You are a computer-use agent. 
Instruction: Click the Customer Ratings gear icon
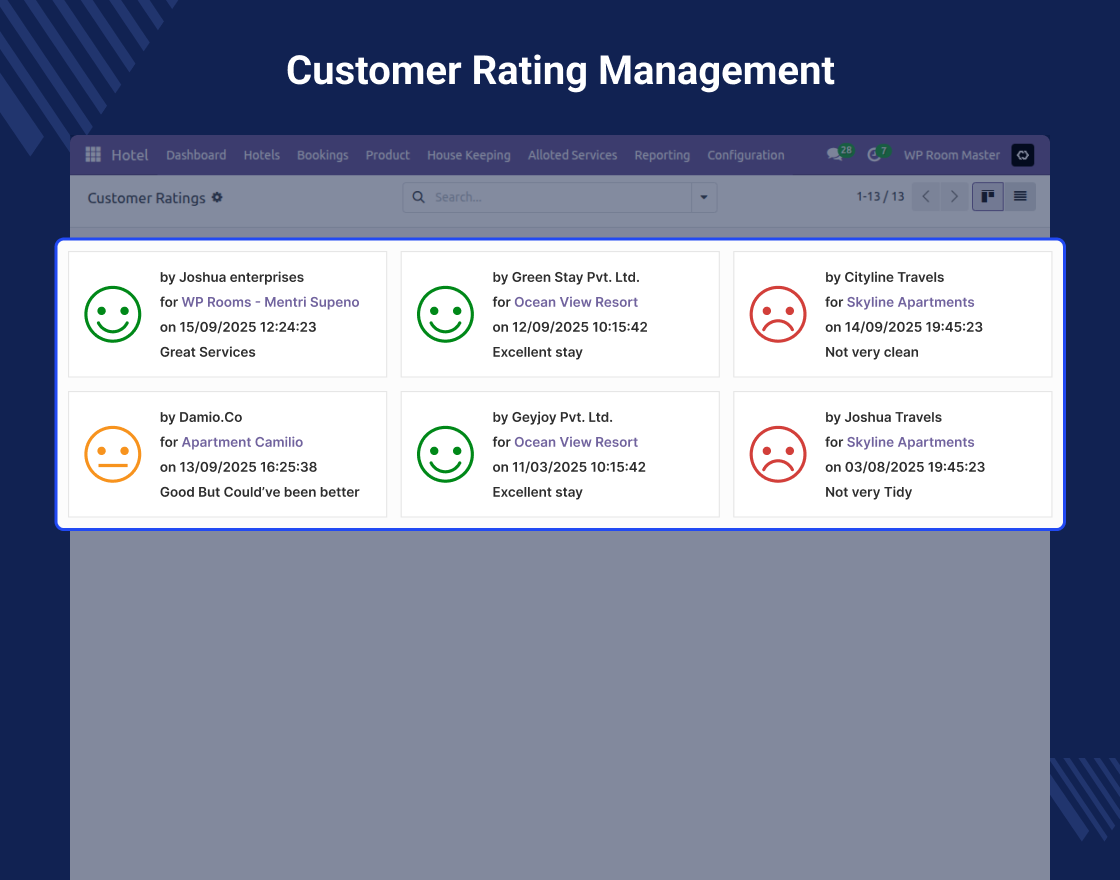coord(217,198)
